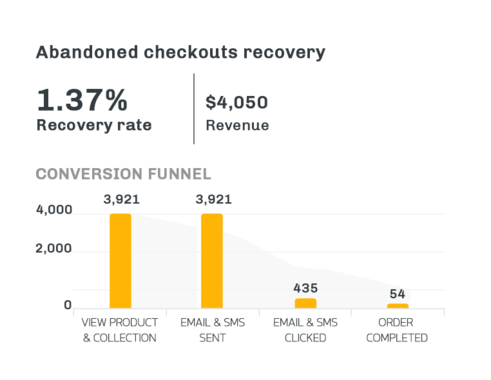Click the Recovery rate caption

point(94,125)
